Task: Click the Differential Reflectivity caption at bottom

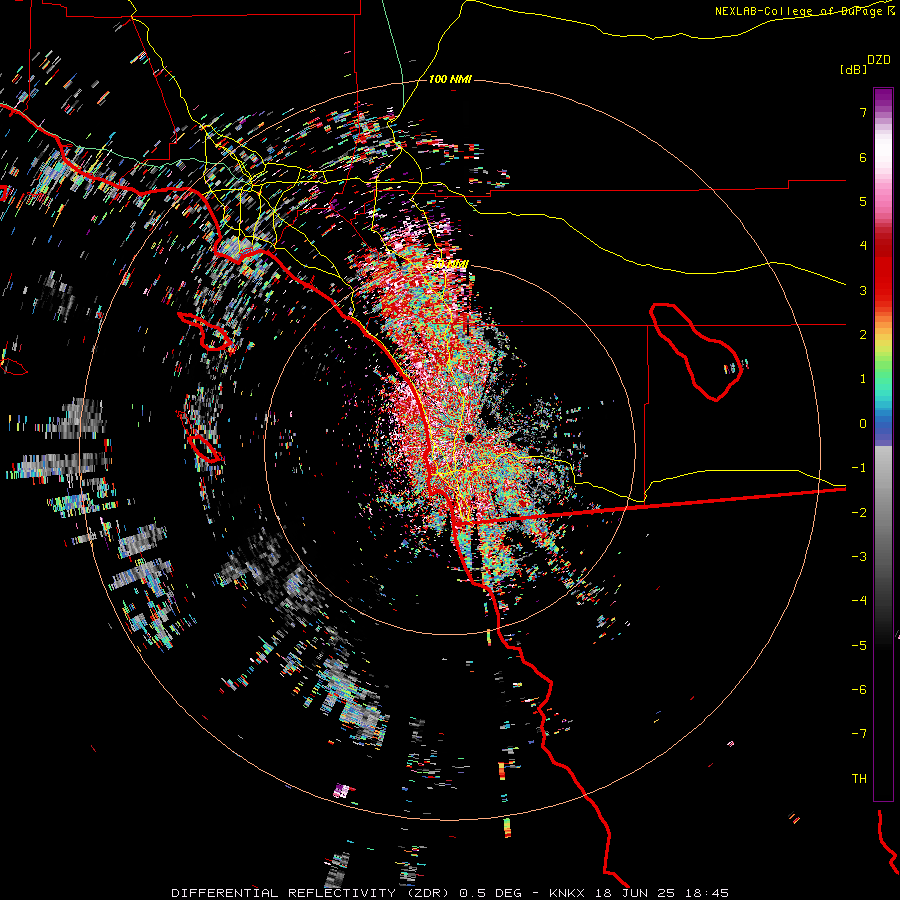Action: pyautogui.click(x=450, y=893)
